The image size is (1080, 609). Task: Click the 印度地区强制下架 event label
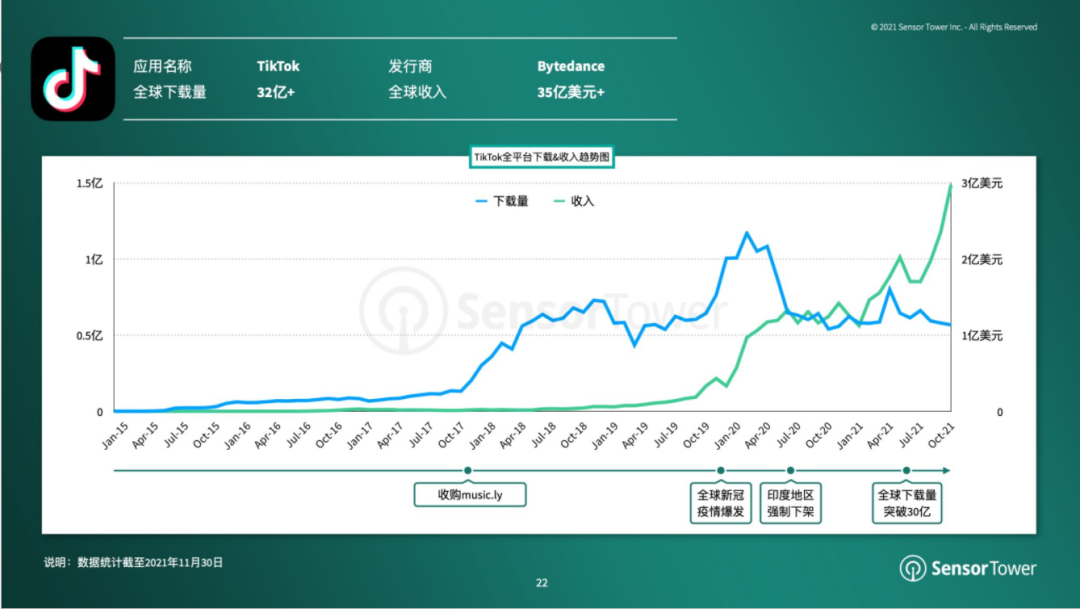[790, 504]
